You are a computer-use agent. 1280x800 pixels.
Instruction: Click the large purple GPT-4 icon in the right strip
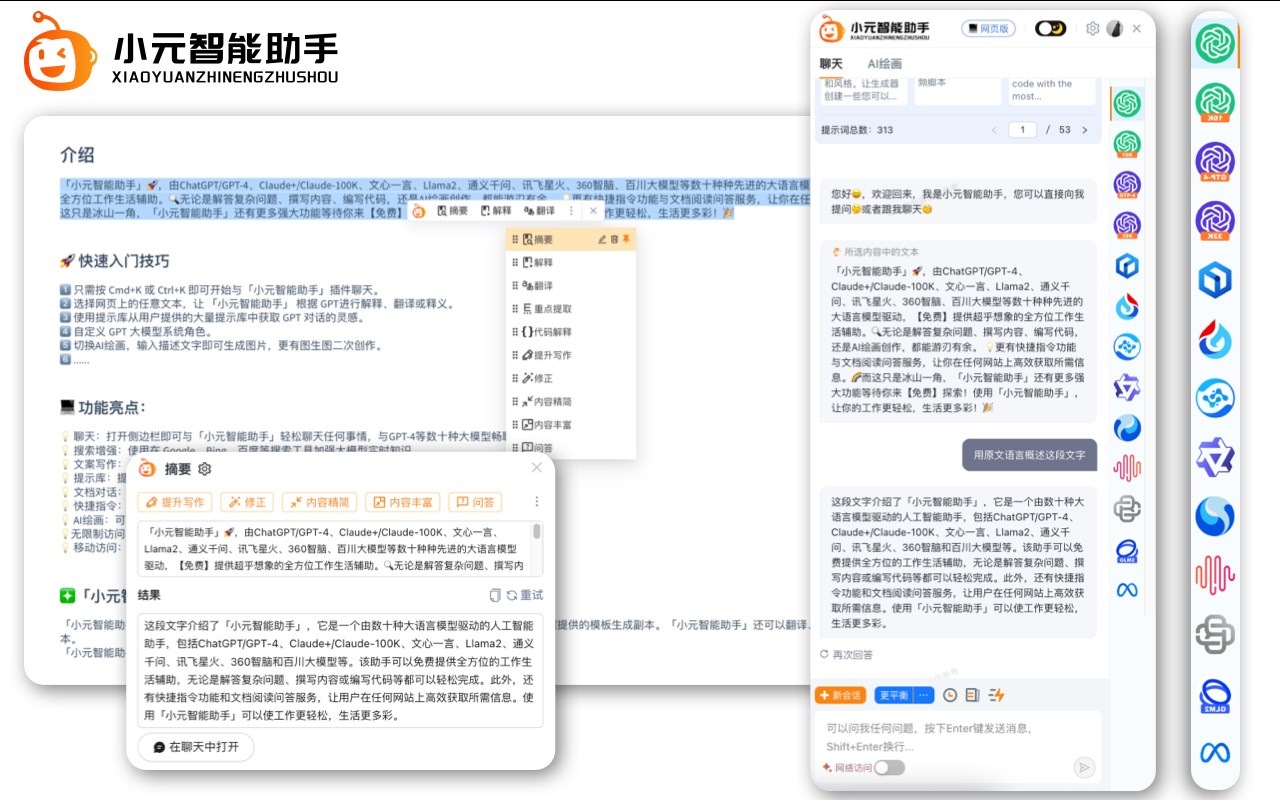(x=1215, y=162)
